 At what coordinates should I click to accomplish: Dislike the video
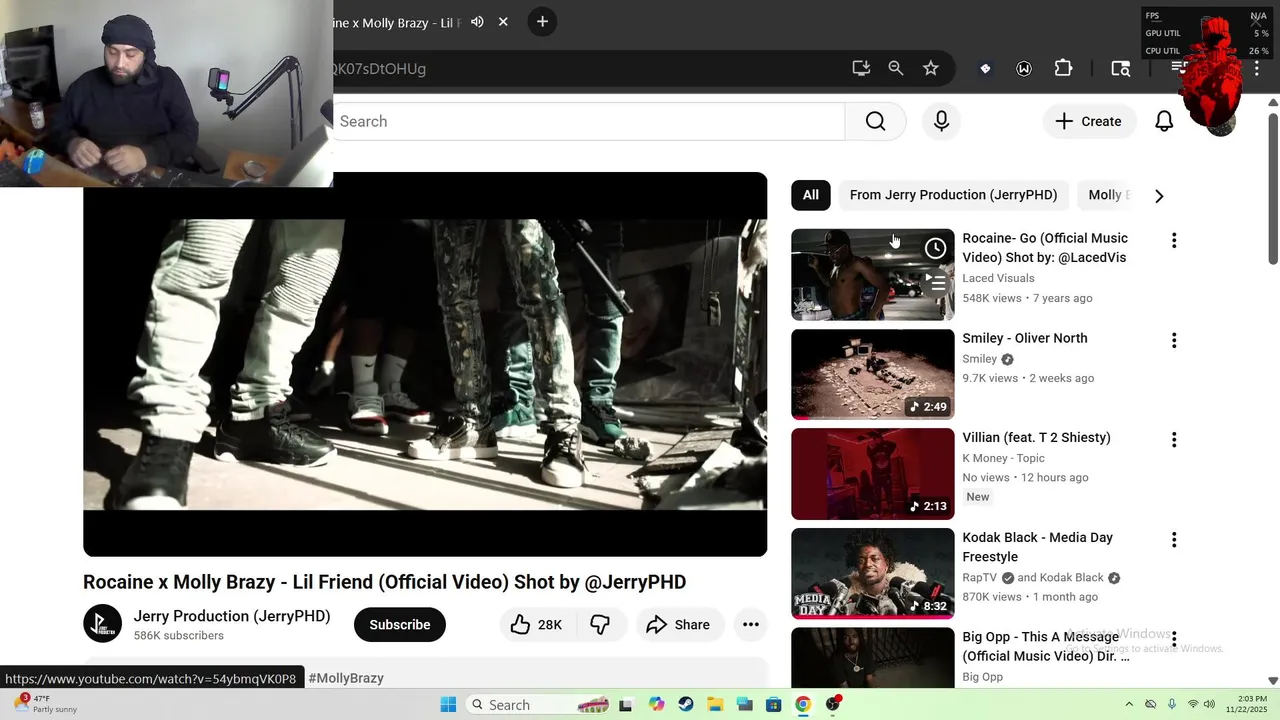point(600,624)
